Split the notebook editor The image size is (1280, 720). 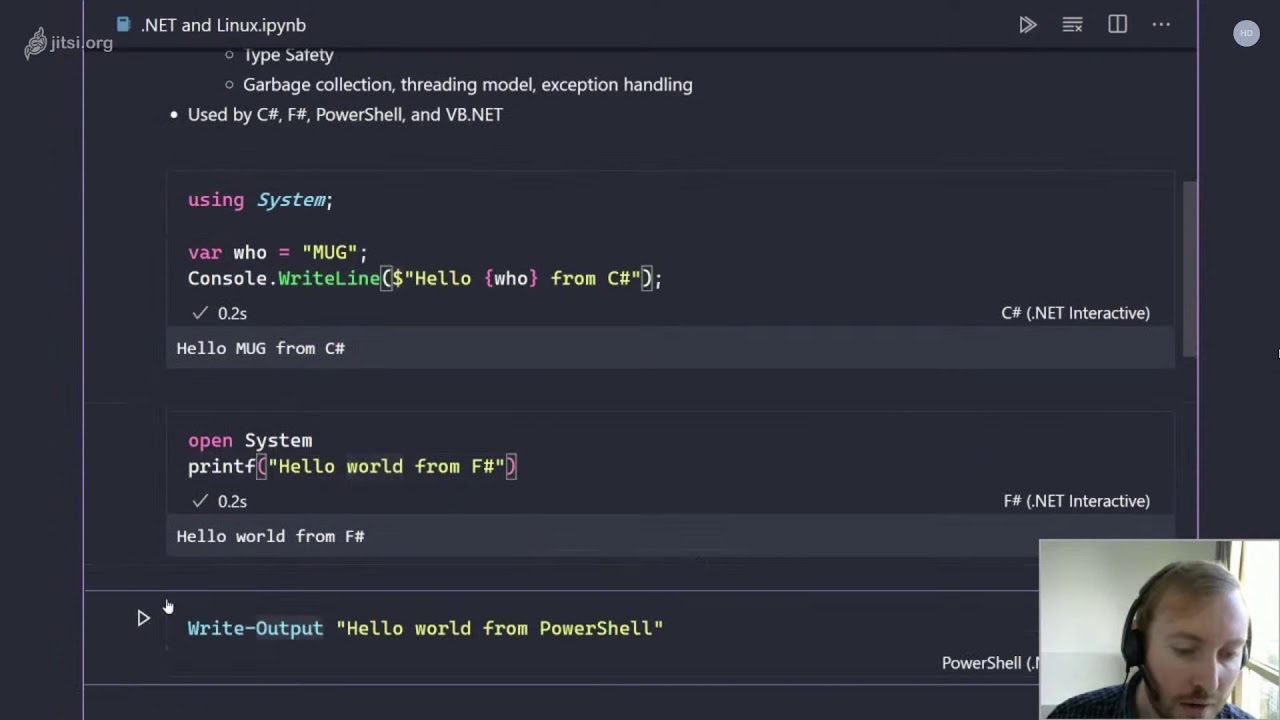1117,25
